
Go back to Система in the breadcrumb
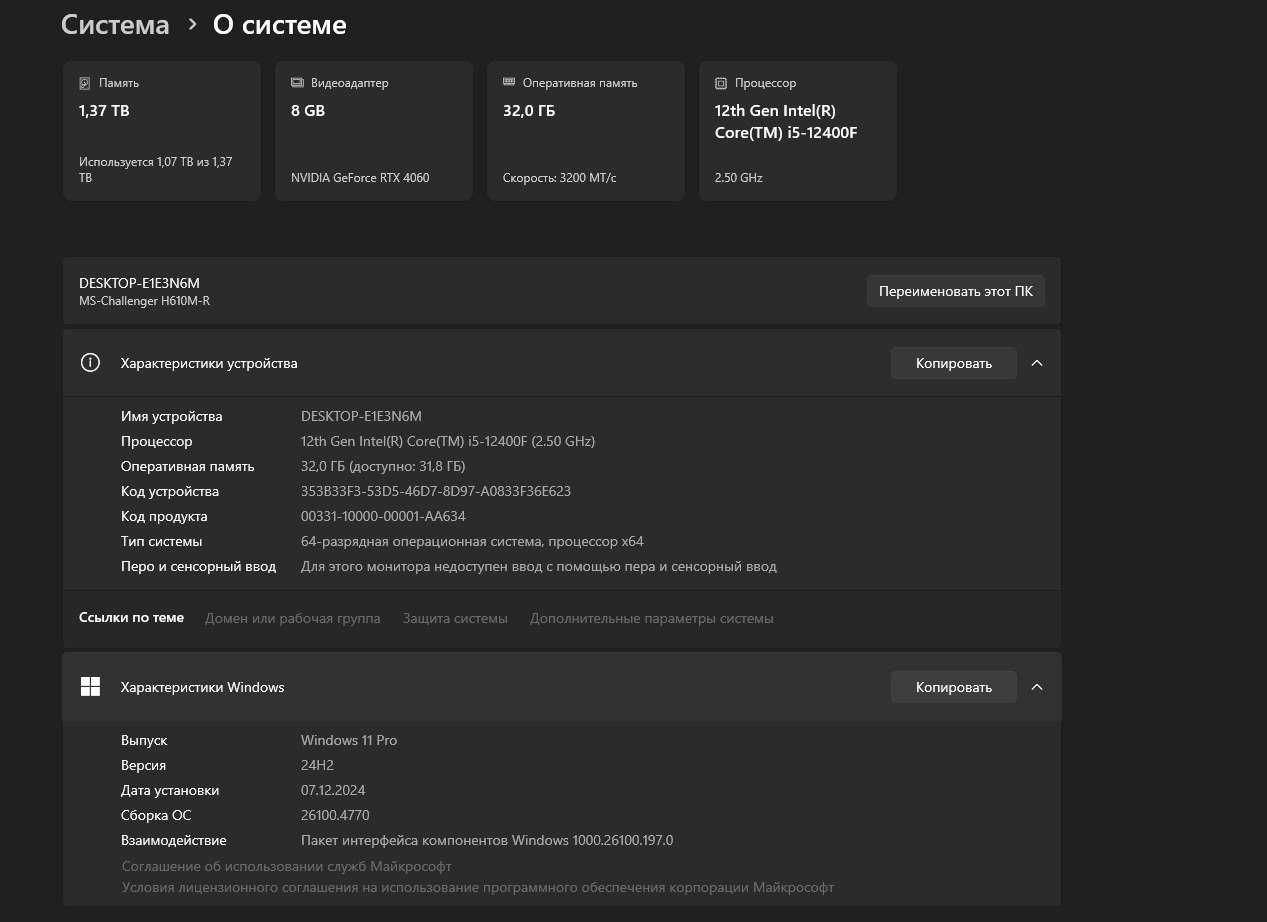(115, 25)
